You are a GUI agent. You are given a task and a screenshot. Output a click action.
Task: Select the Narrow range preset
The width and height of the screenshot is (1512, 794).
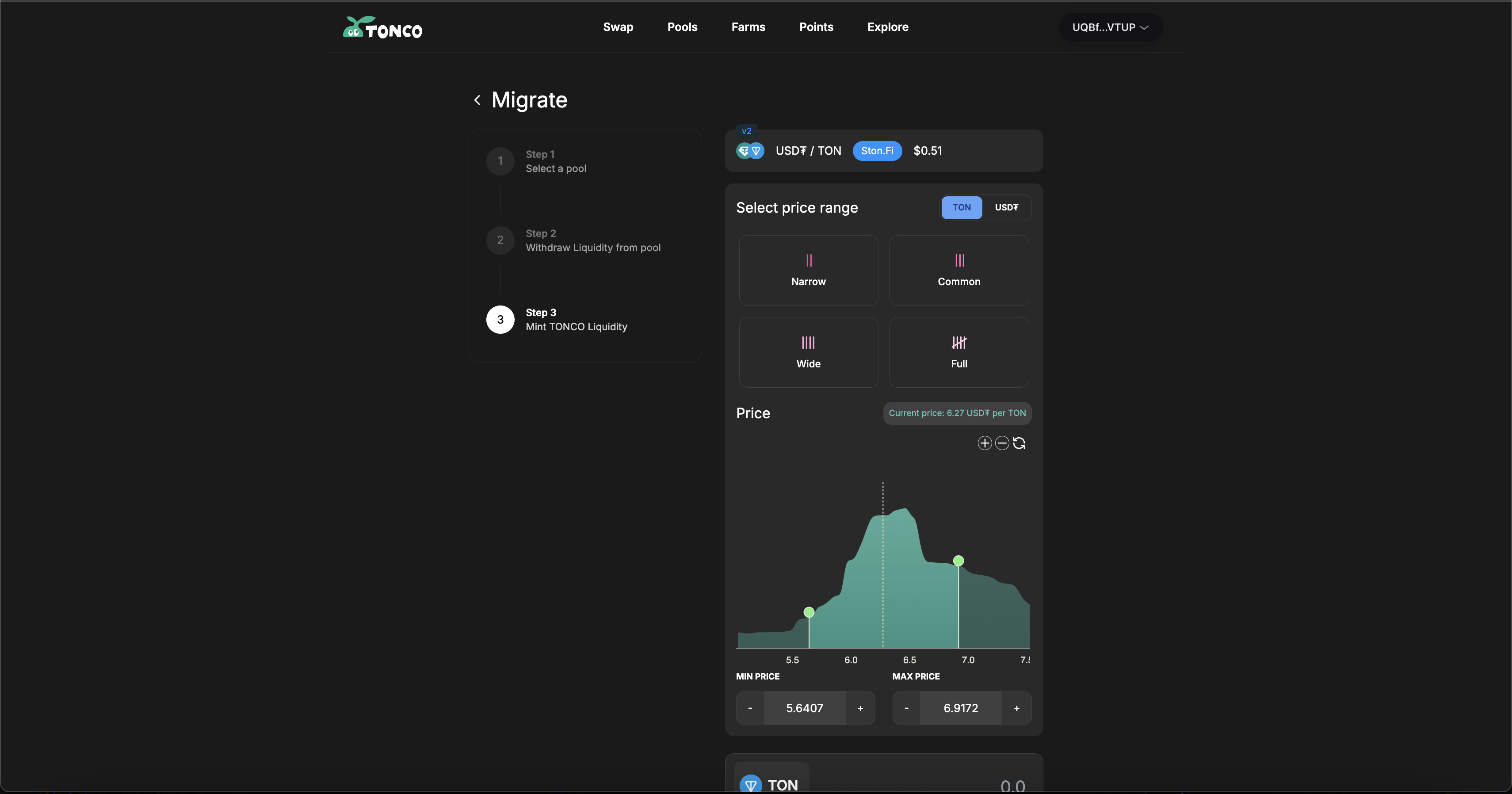tap(808, 271)
